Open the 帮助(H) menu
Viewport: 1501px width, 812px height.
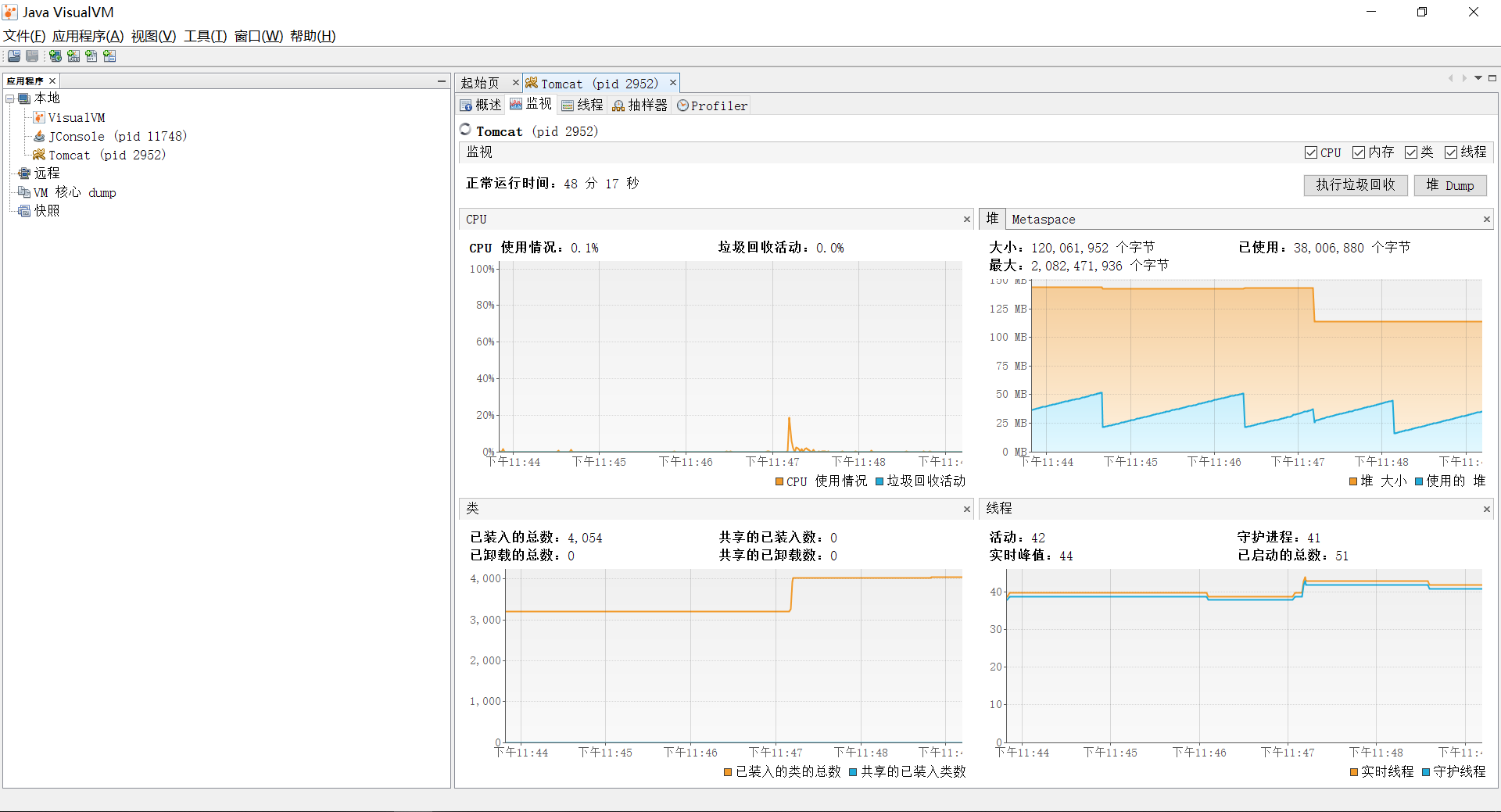coord(313,36)
